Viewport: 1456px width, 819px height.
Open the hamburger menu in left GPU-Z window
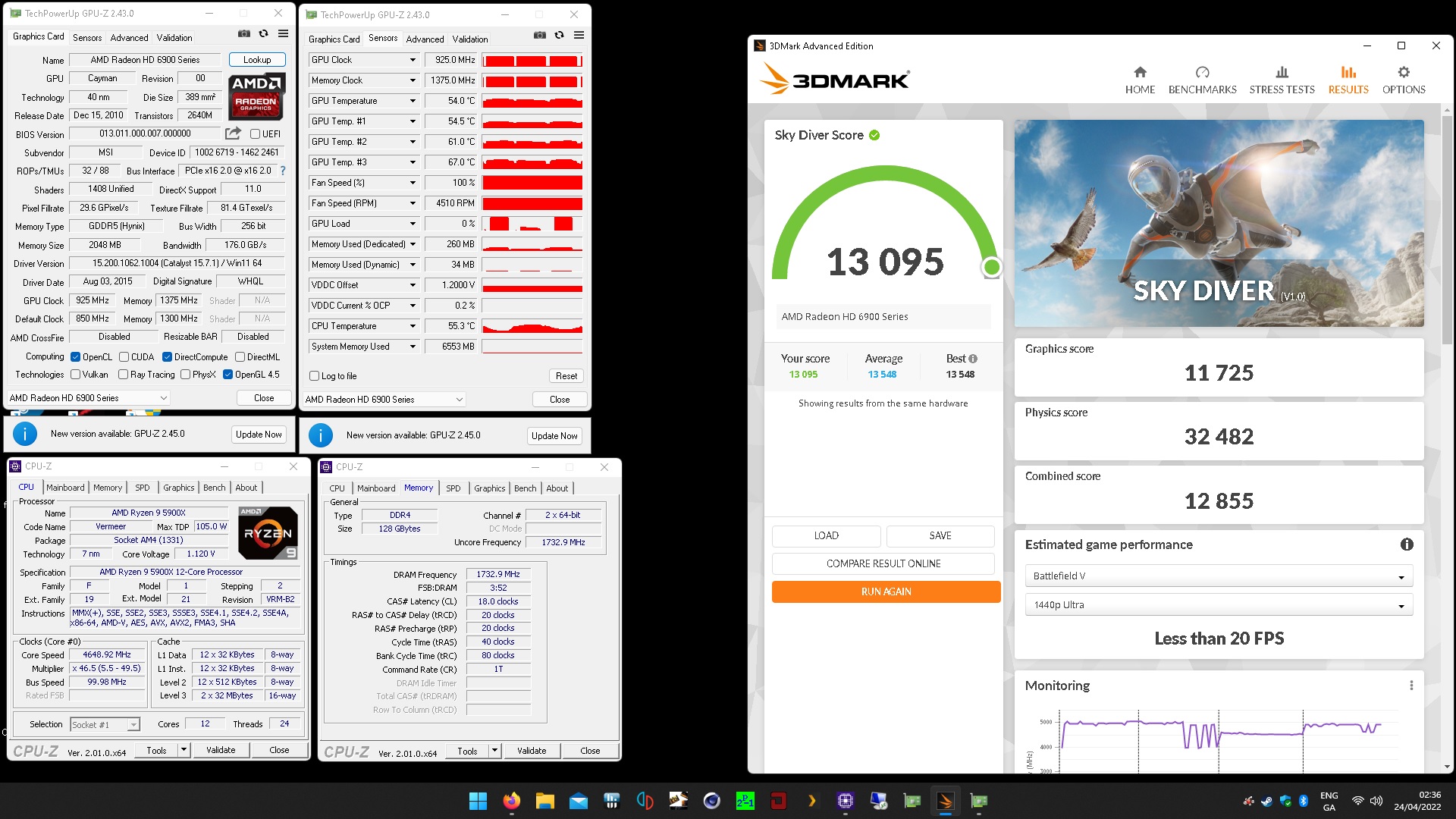(x=283, y=34)
